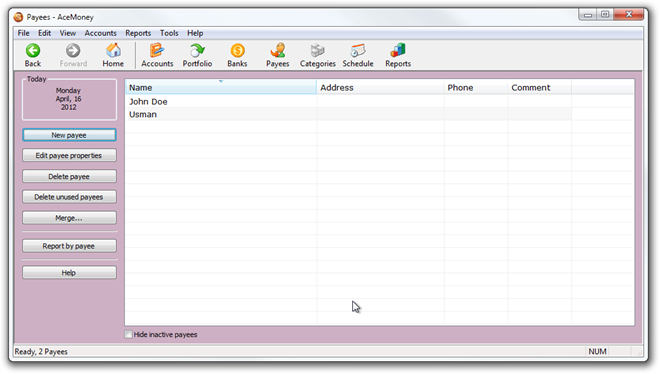Open the Reports menu in menu bar
The width and height of the screenshot is (660, 374).
[x=138, y=33]
